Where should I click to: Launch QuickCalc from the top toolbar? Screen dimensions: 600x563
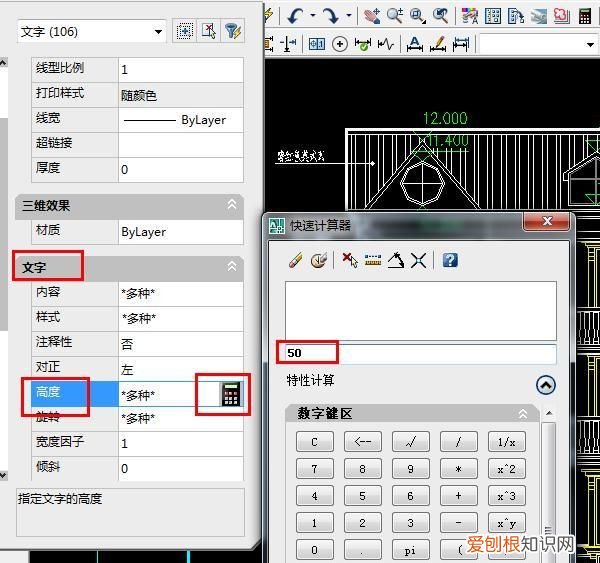point(585,16)
